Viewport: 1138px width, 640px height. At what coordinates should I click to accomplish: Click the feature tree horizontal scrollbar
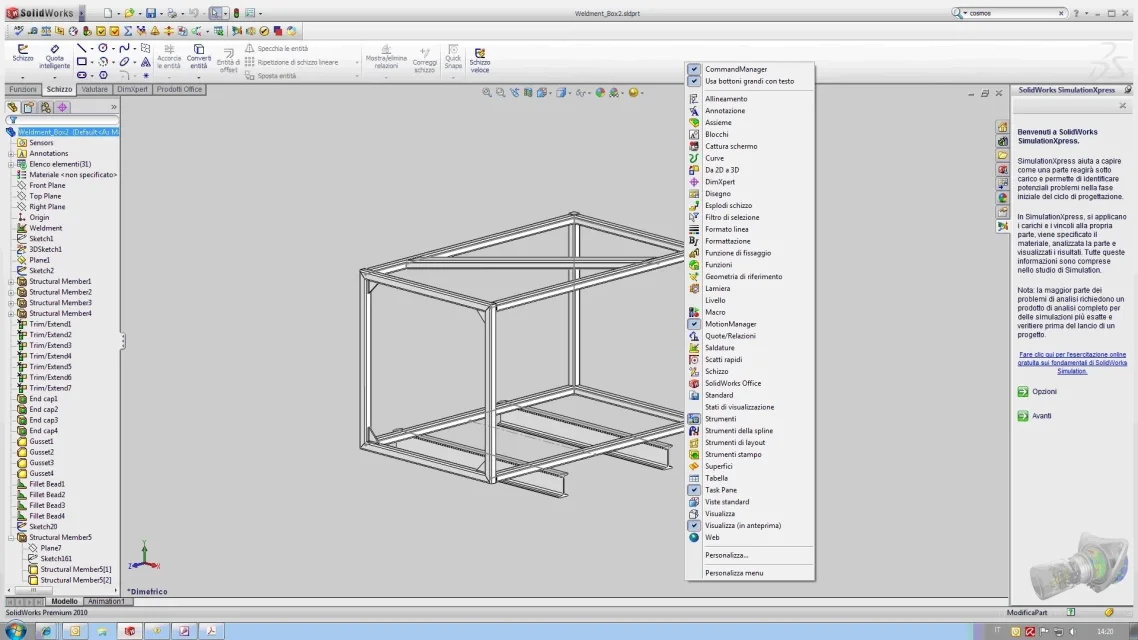click(64, 591)
